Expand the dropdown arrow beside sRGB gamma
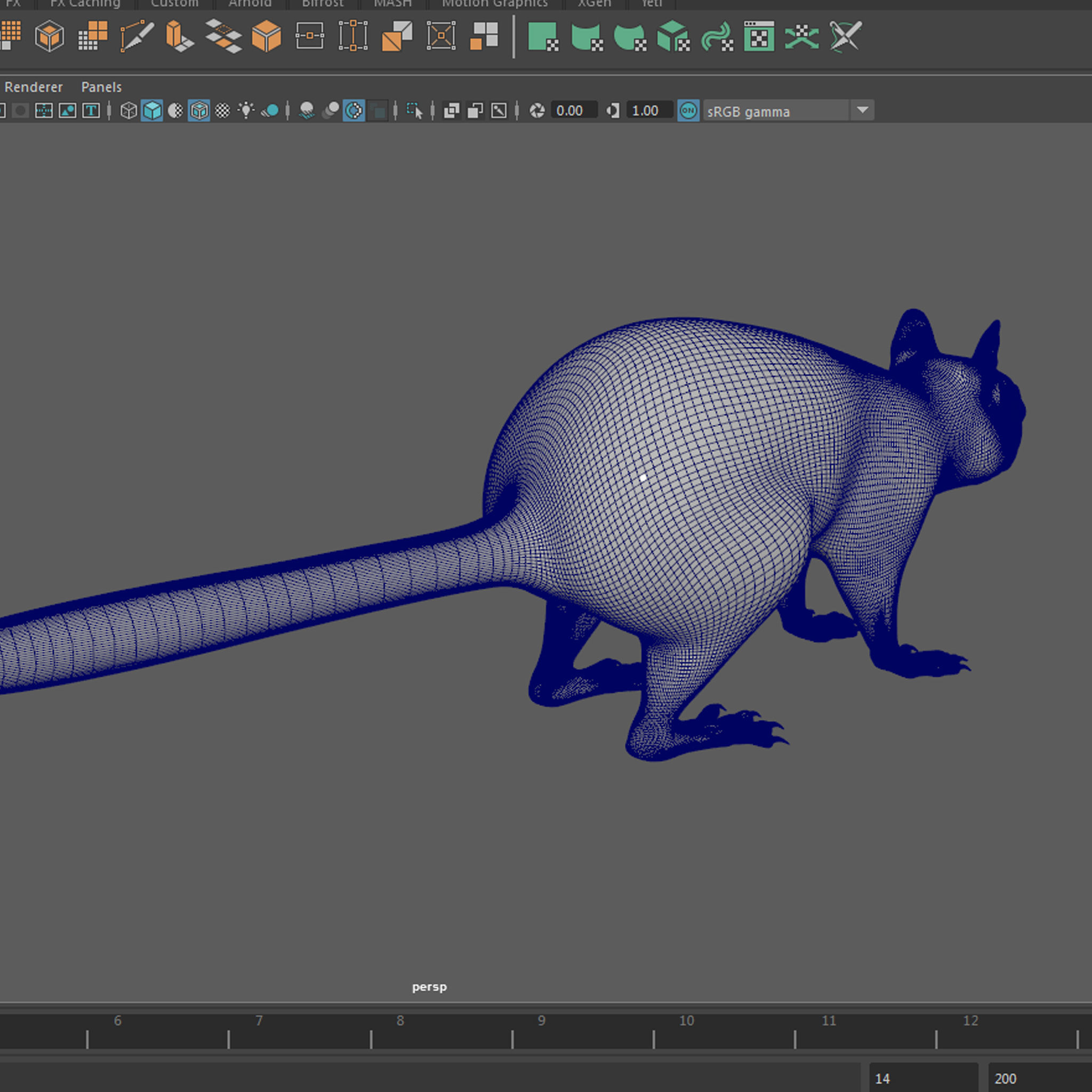 862,110
